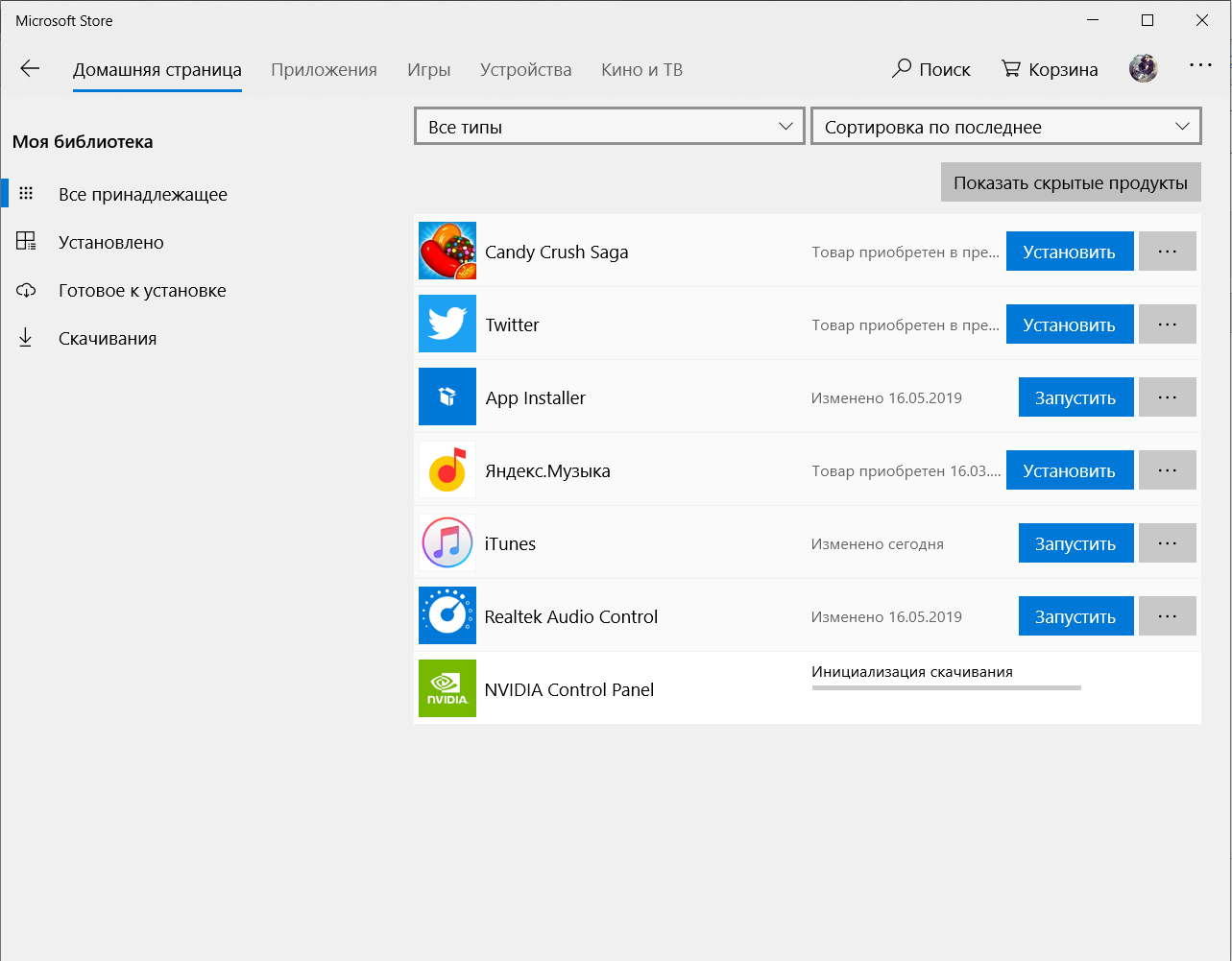Launch iTunes via Запустить button
Image resolution: width=1232 pixels, height=961 pixels.
[x=1075, y=543]
